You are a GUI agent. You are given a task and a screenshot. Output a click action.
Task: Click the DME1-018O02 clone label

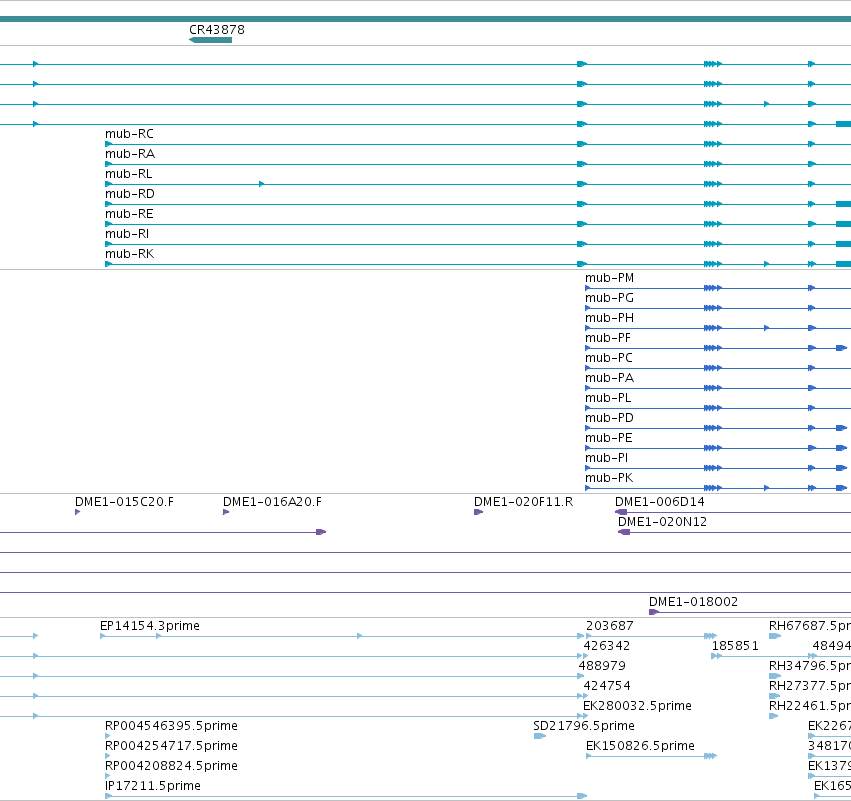[693, 602]
